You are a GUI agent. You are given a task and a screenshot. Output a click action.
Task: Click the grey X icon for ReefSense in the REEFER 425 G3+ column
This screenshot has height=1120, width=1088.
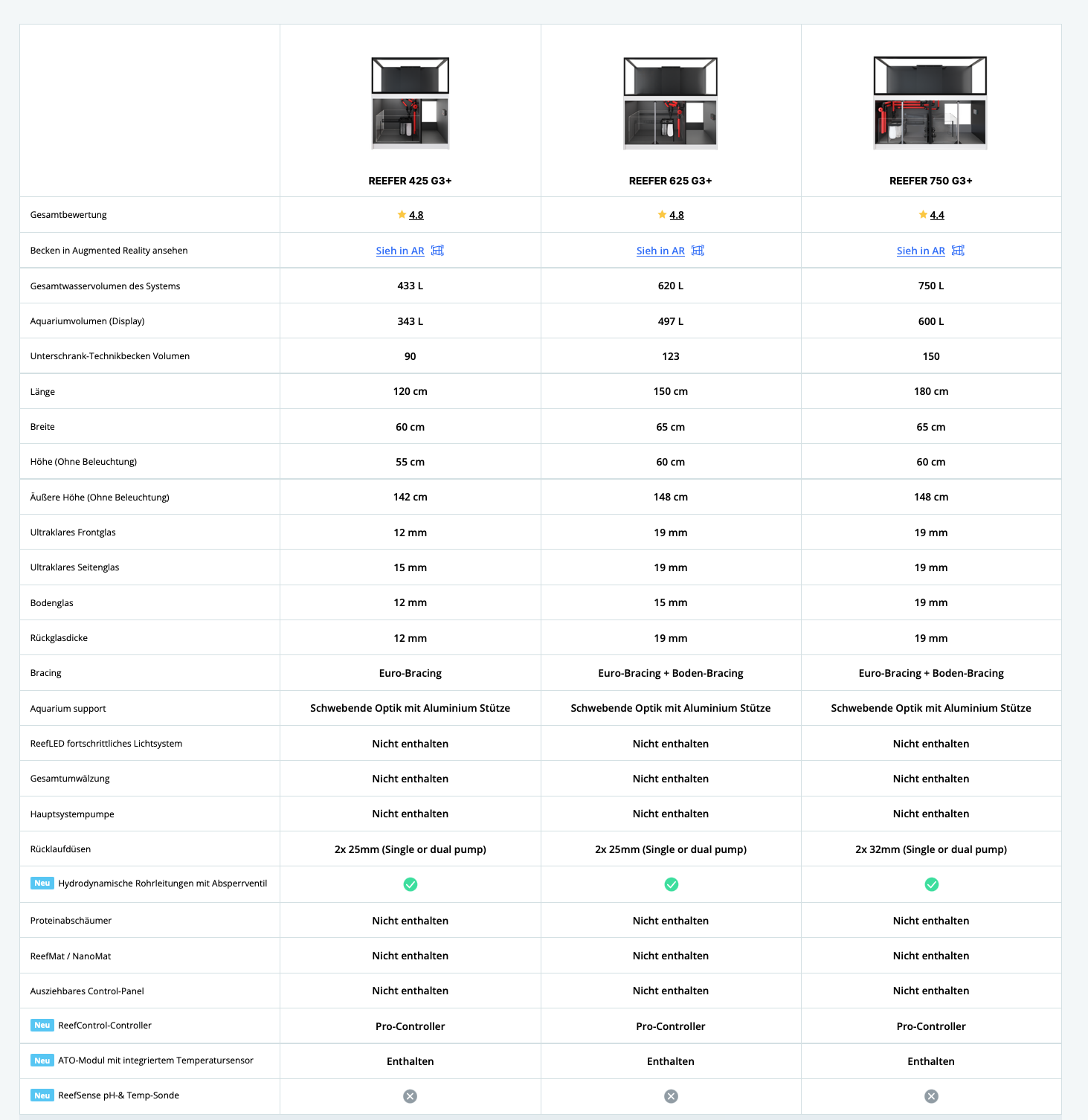(411, 1096)
